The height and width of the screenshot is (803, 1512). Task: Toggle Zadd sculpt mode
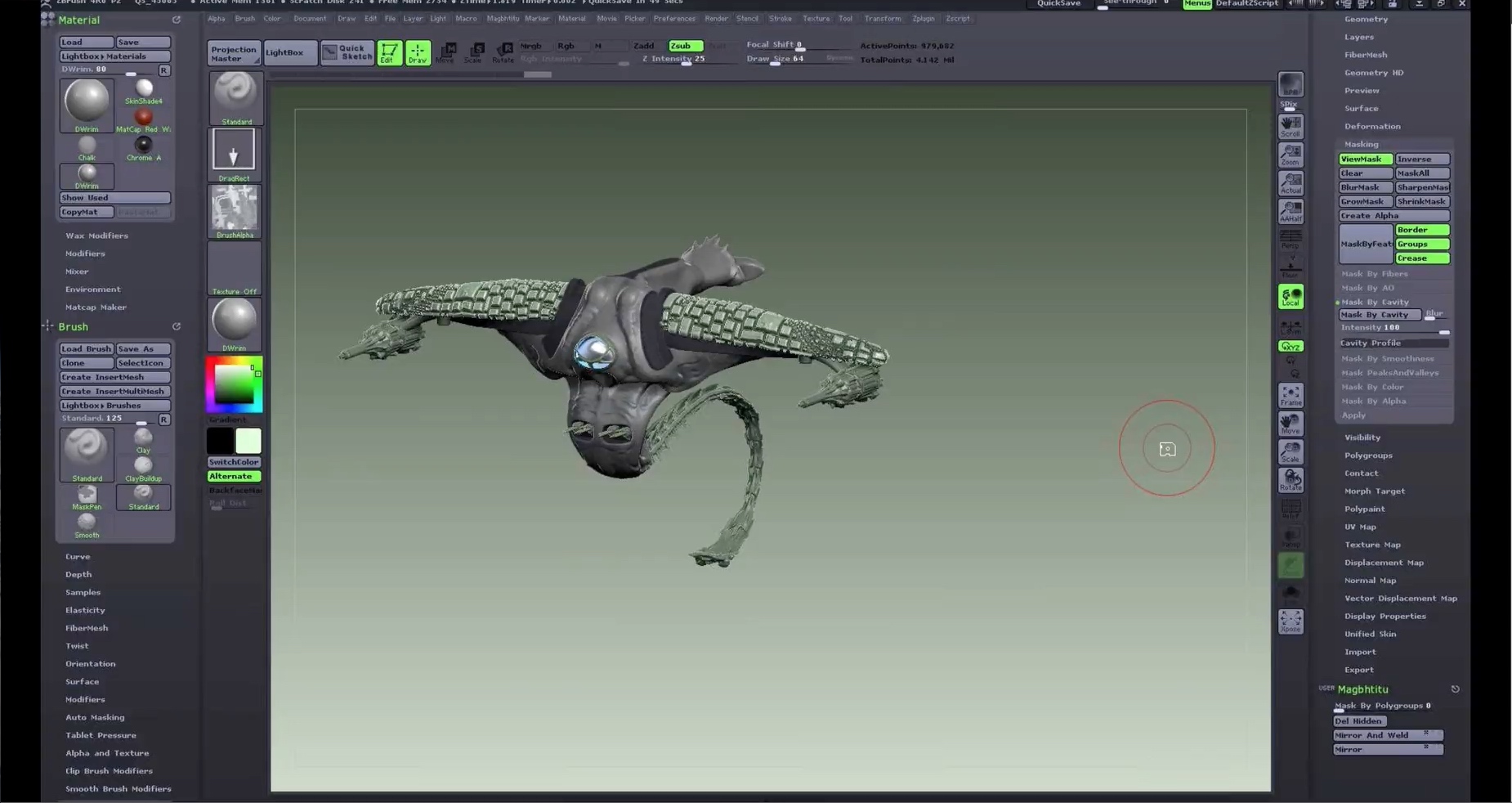[x=644, y=46]
